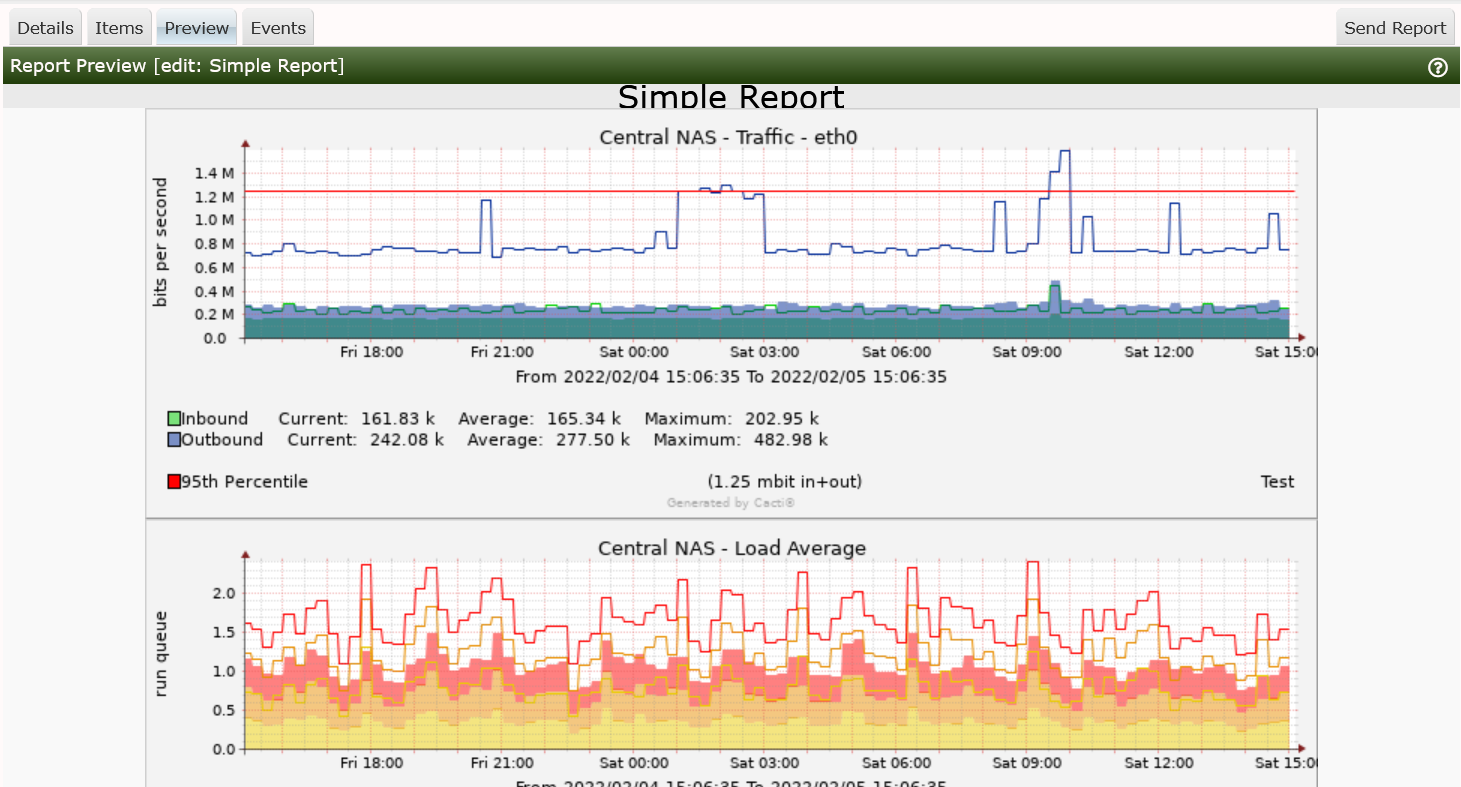Click the Report Preview header bar text
Viewport: 1461px width, 787px height.
pyautogui.click(x=177, y=66)
